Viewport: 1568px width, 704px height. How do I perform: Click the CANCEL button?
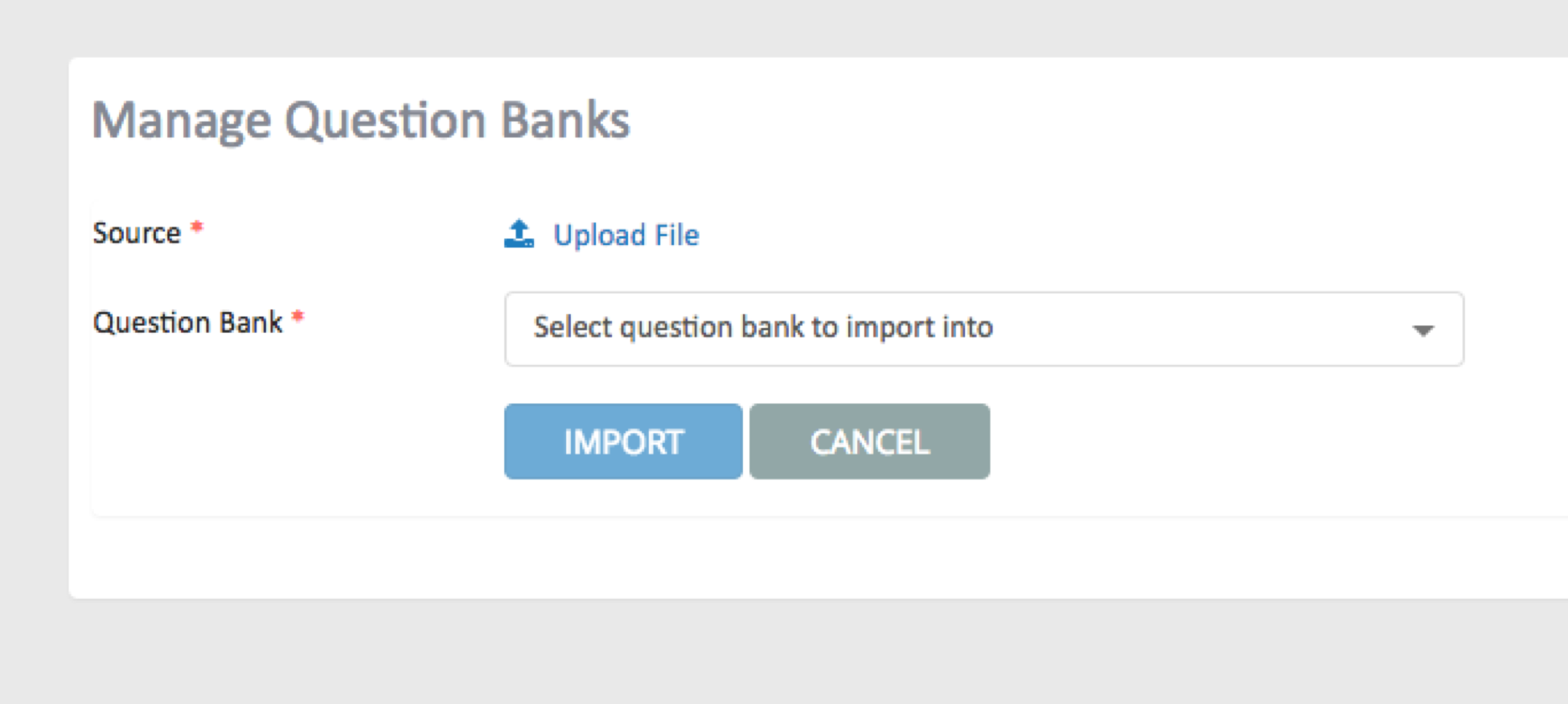tap(869, 441)
